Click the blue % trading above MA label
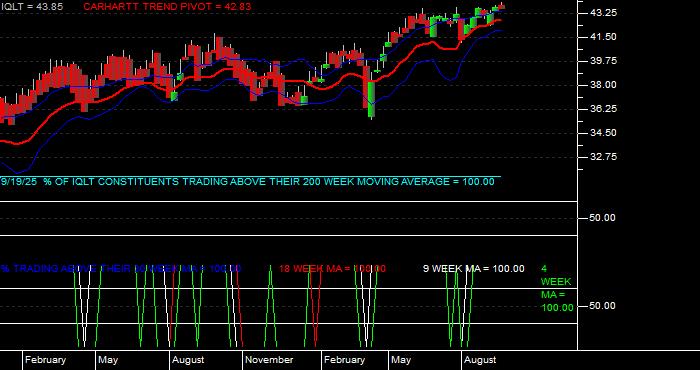 tap(121, 269)
